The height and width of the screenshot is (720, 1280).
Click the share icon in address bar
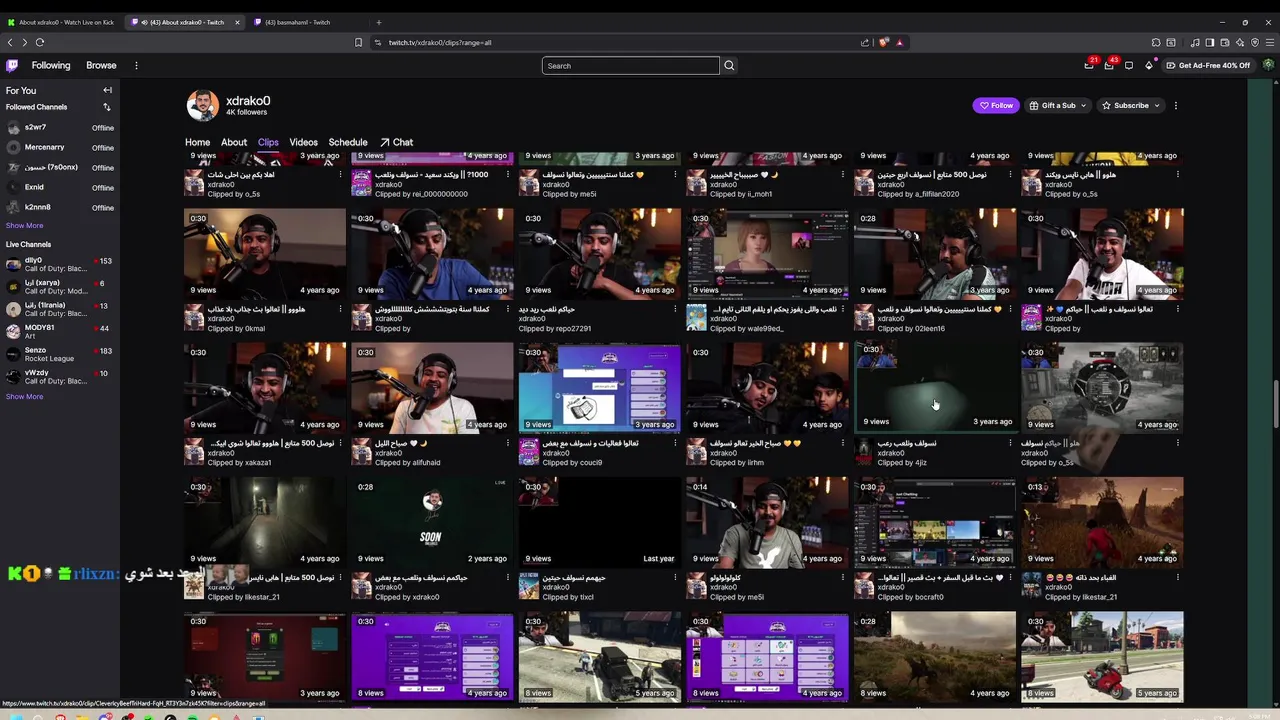coord(865,42)
